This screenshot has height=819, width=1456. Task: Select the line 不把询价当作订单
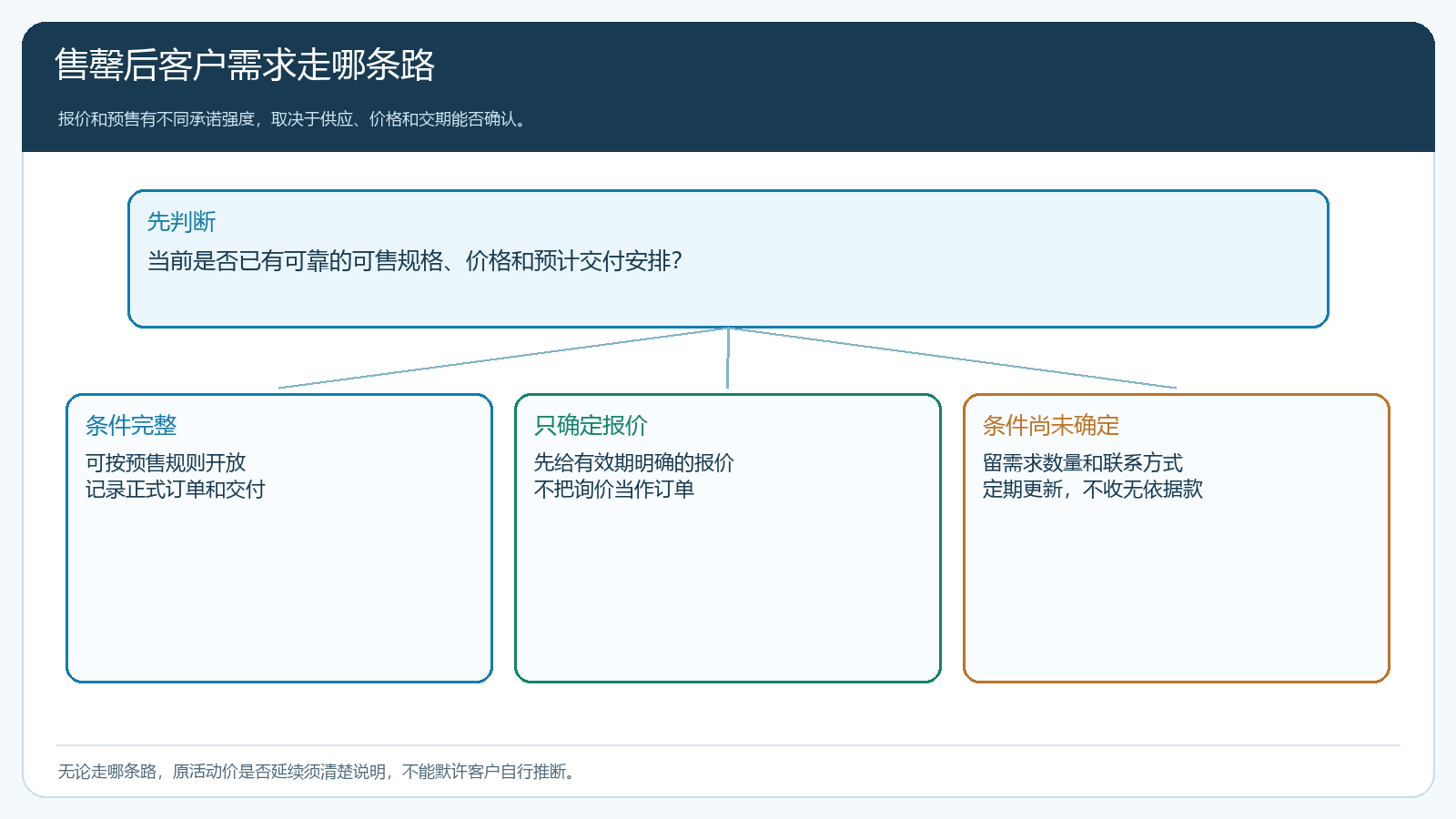coord(614,489)
